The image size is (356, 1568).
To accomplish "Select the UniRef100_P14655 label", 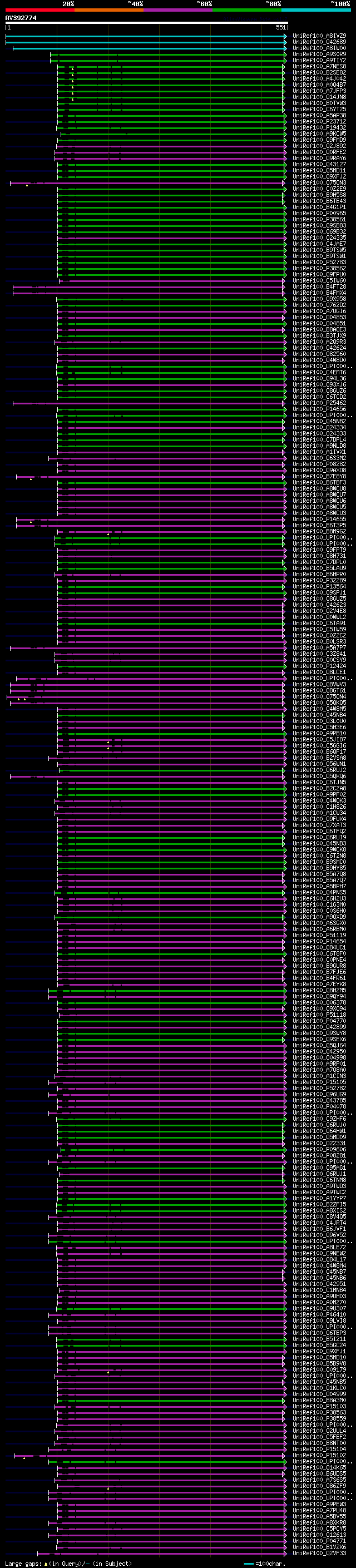I will pyautogui.click(x=319, y=519).
